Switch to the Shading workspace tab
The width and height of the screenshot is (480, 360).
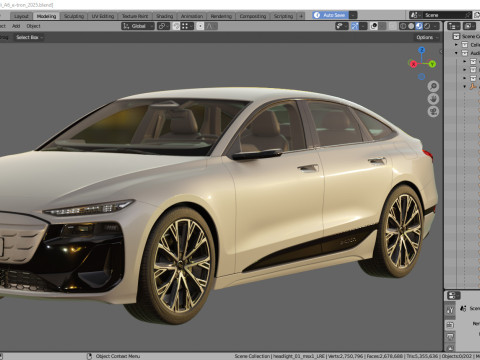point(165,16)
